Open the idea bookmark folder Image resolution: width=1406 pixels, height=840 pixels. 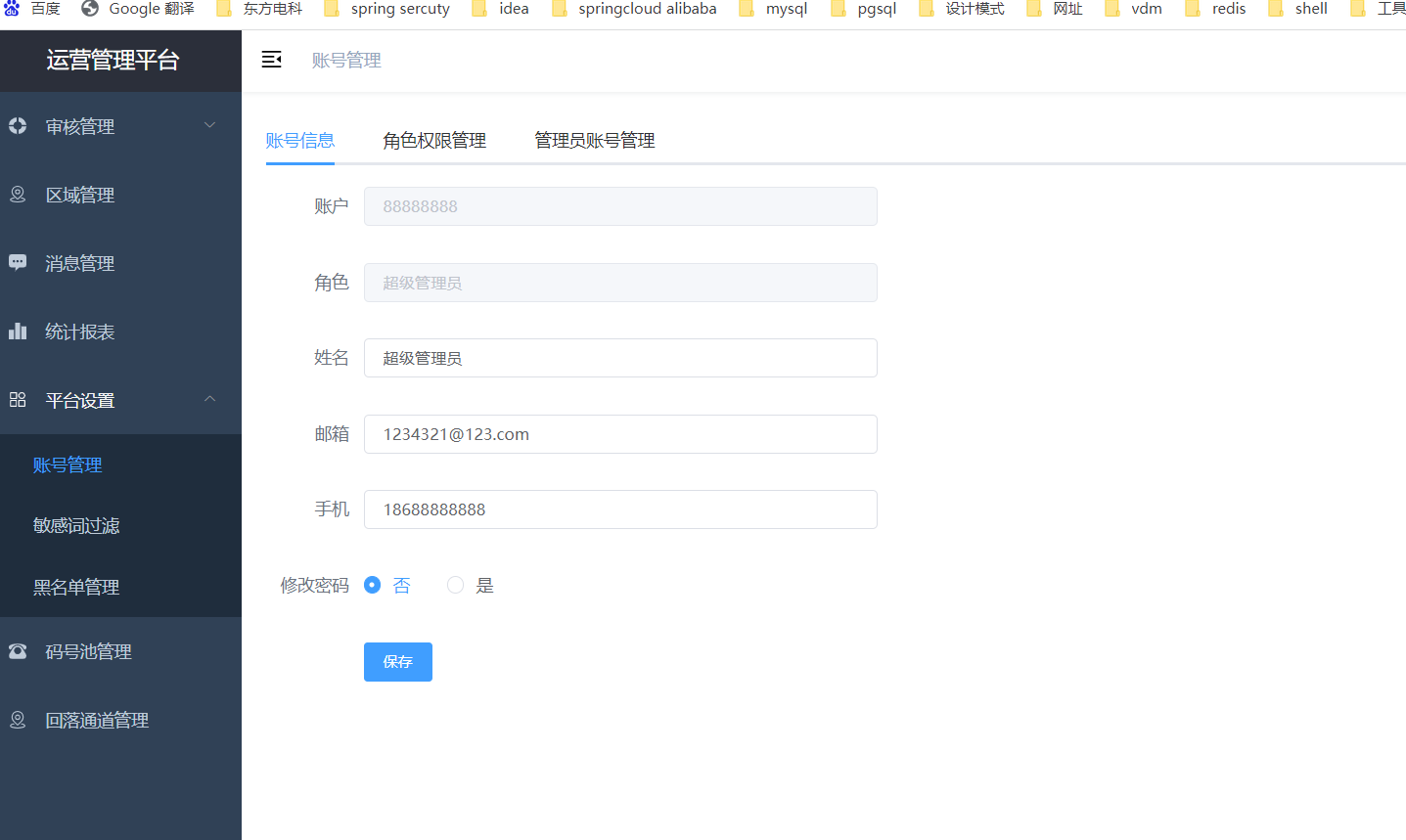500,9
